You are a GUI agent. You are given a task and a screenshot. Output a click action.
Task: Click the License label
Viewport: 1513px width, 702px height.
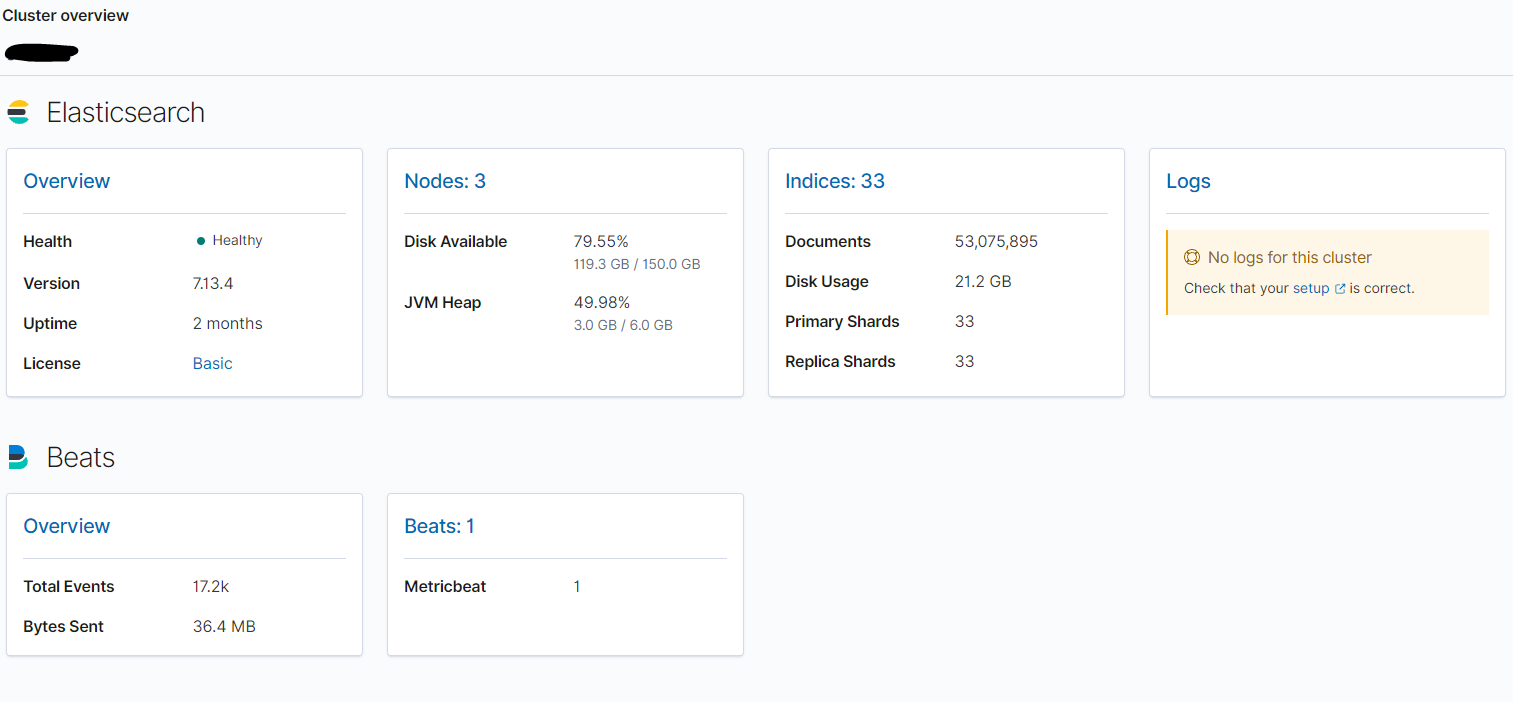pos(52,363)
